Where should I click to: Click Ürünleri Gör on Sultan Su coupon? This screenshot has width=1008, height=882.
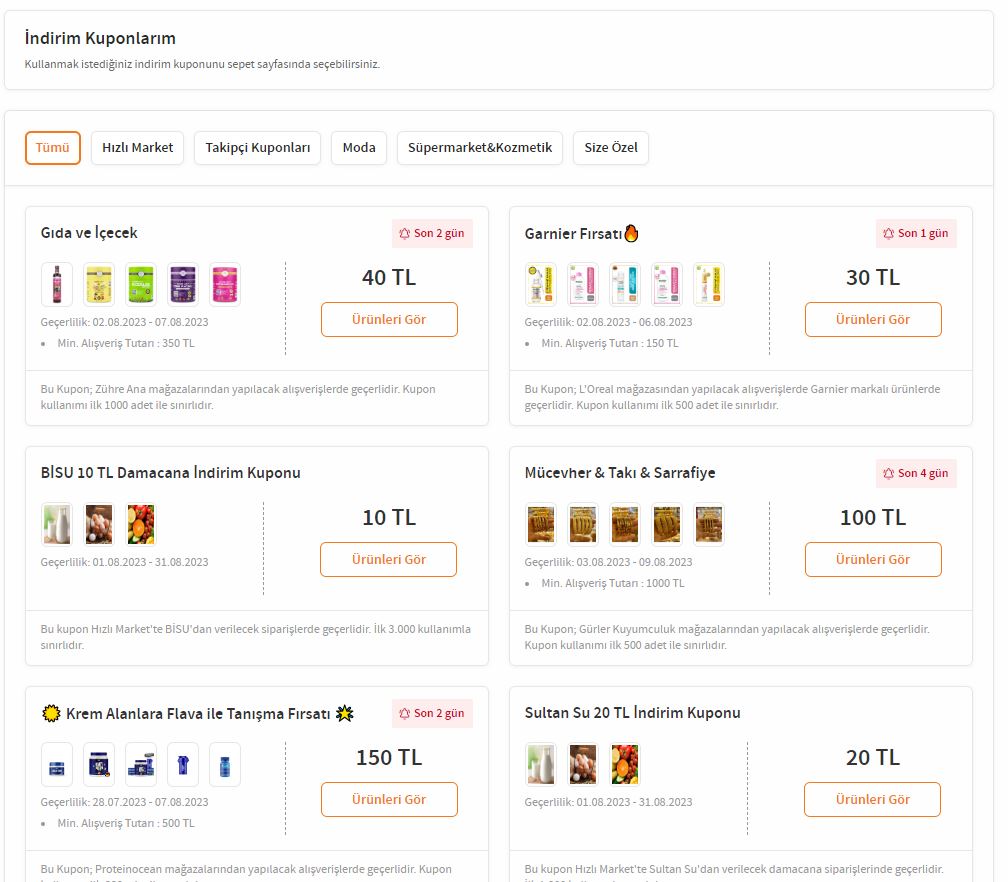872,800
